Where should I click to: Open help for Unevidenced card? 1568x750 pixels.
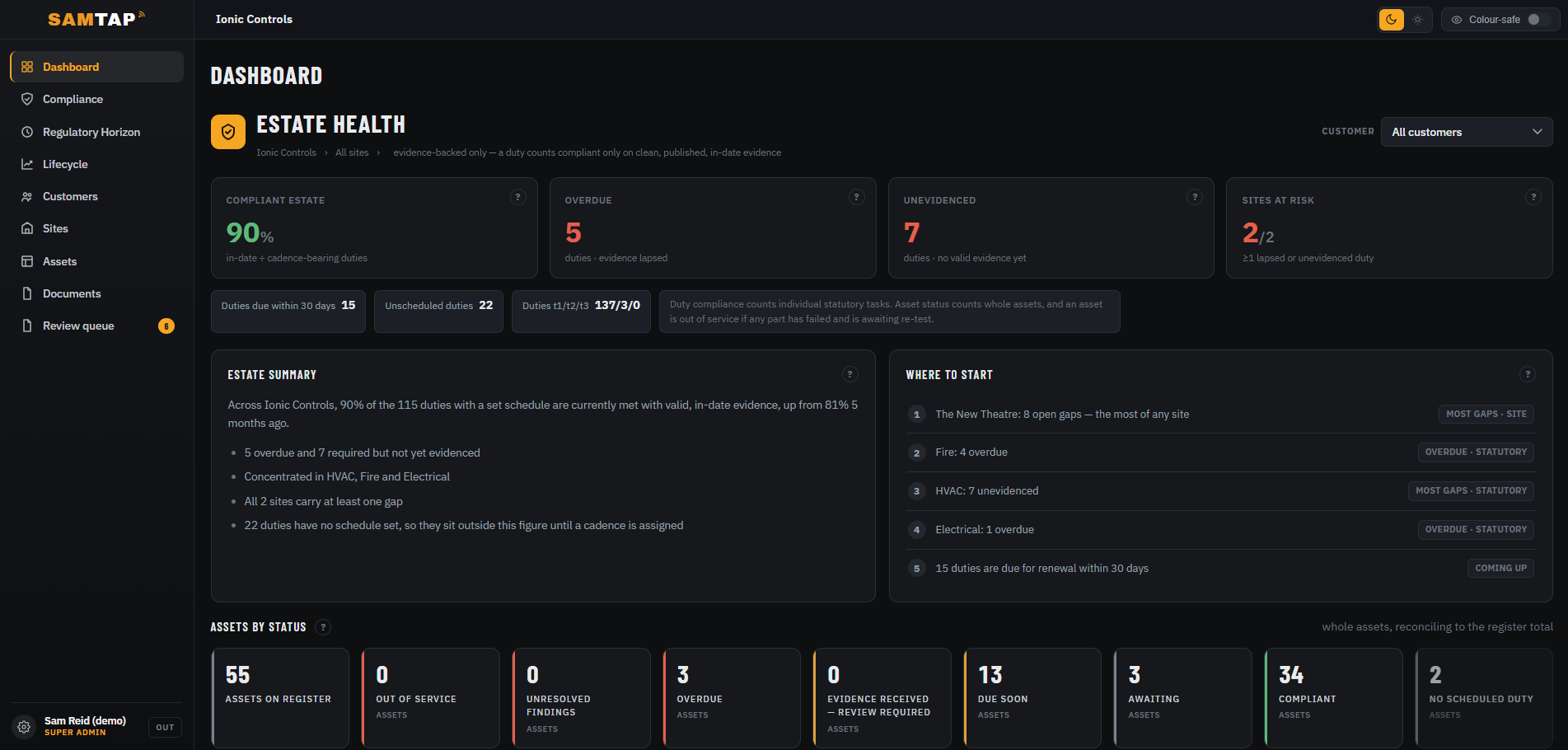tap(1195, 197)
